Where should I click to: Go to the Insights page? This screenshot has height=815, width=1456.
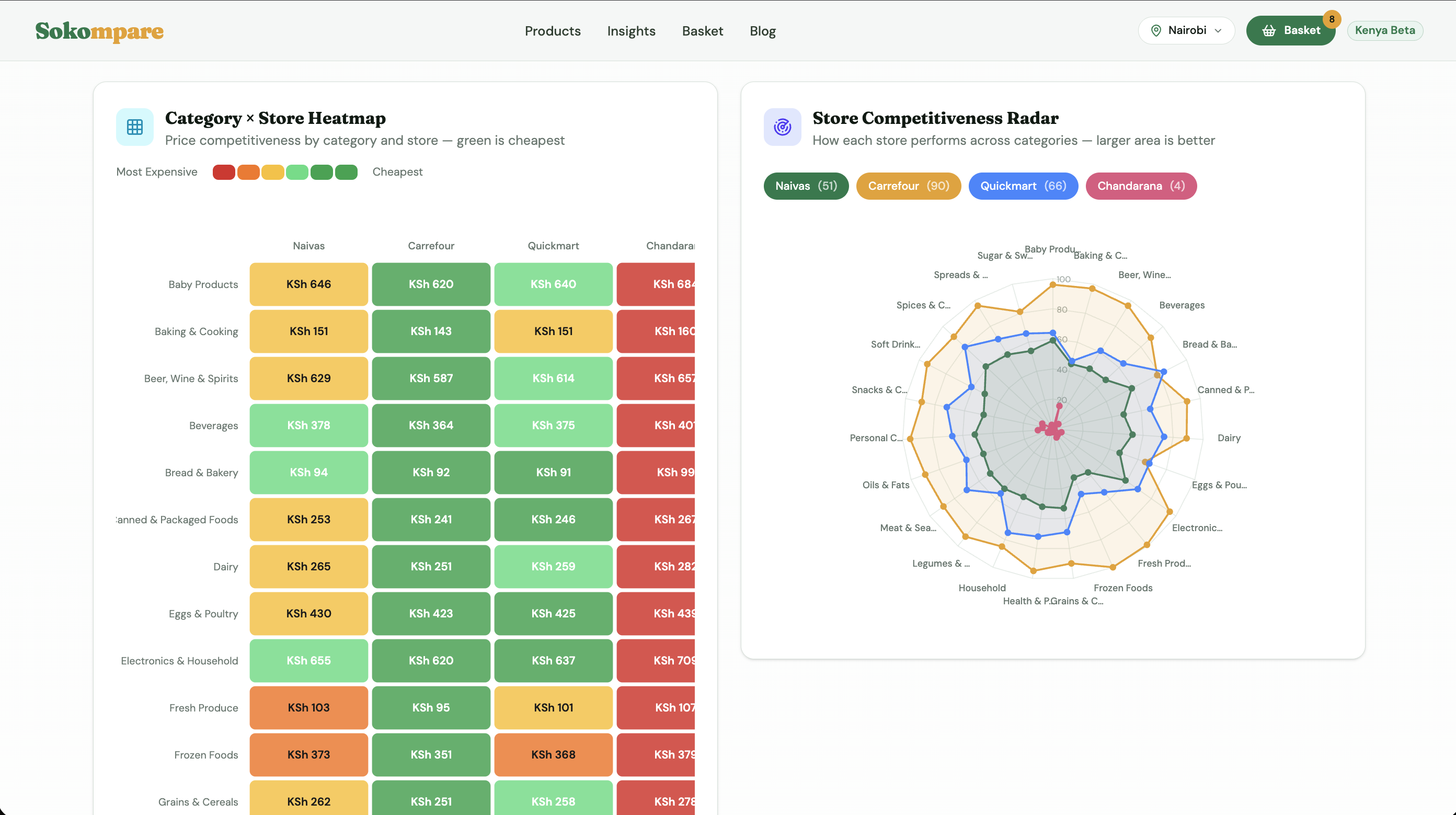(632, 31)
